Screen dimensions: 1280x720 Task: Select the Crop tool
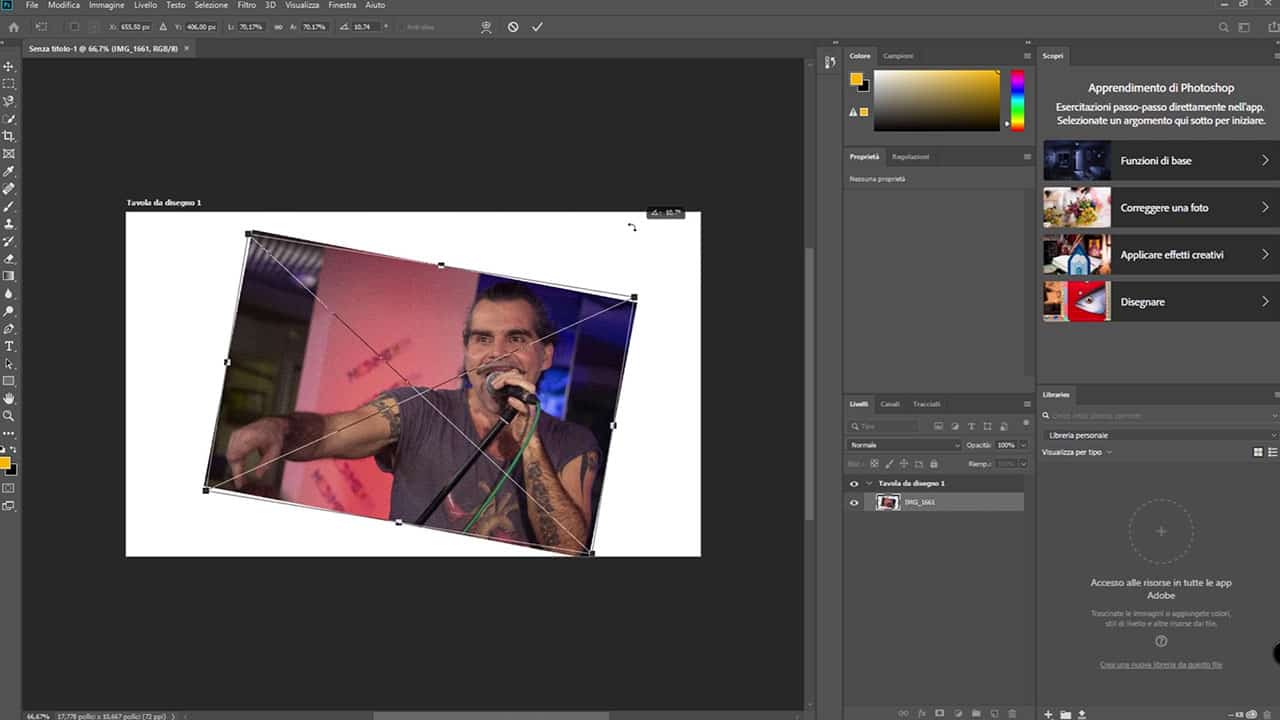[x=9, y=136]
